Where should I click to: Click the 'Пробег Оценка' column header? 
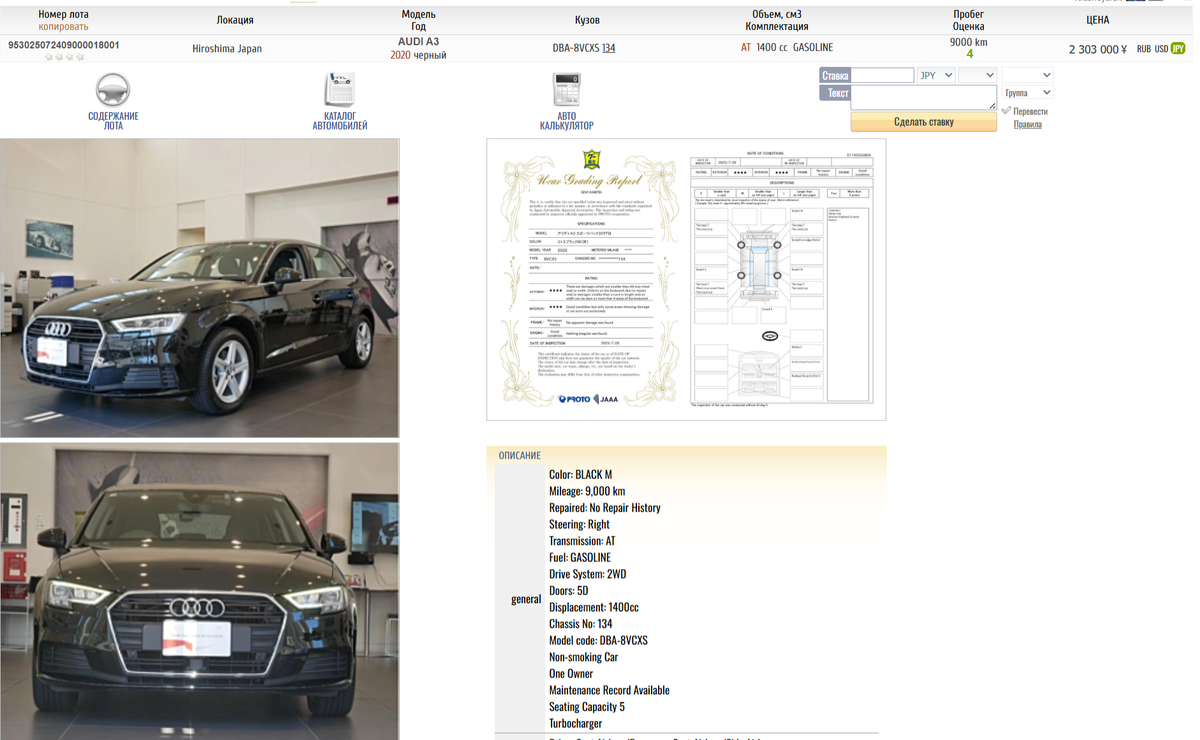[x=968, y=20]
